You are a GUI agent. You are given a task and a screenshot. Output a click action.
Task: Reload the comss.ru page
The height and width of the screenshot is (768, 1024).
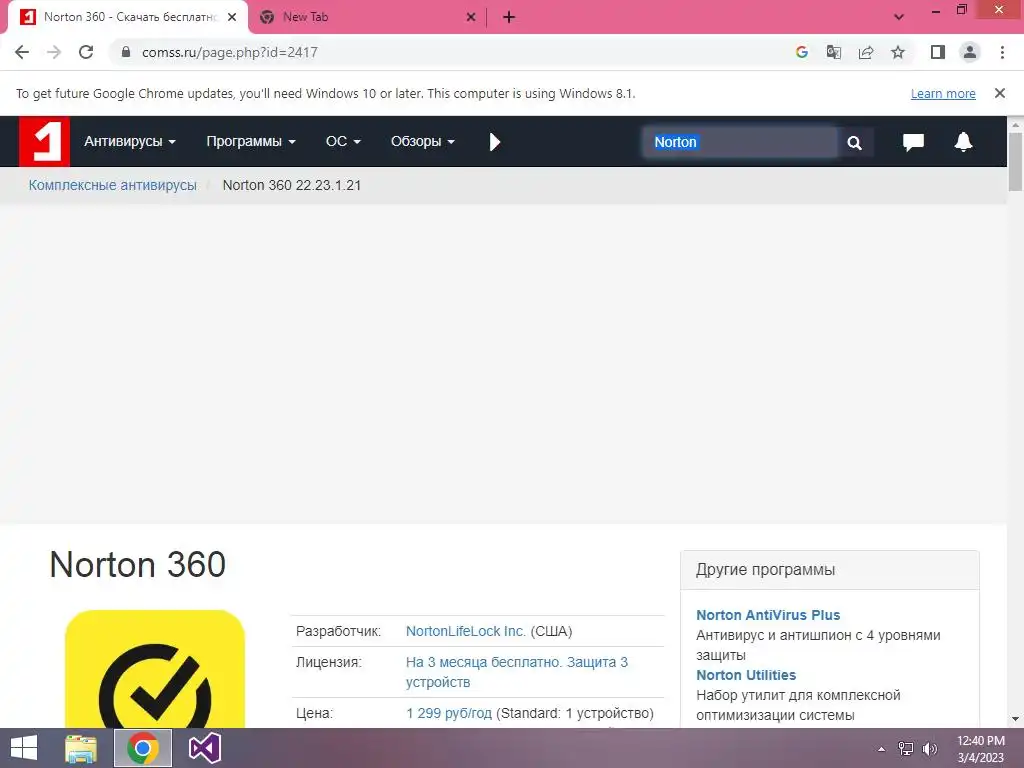click(86, 52)
